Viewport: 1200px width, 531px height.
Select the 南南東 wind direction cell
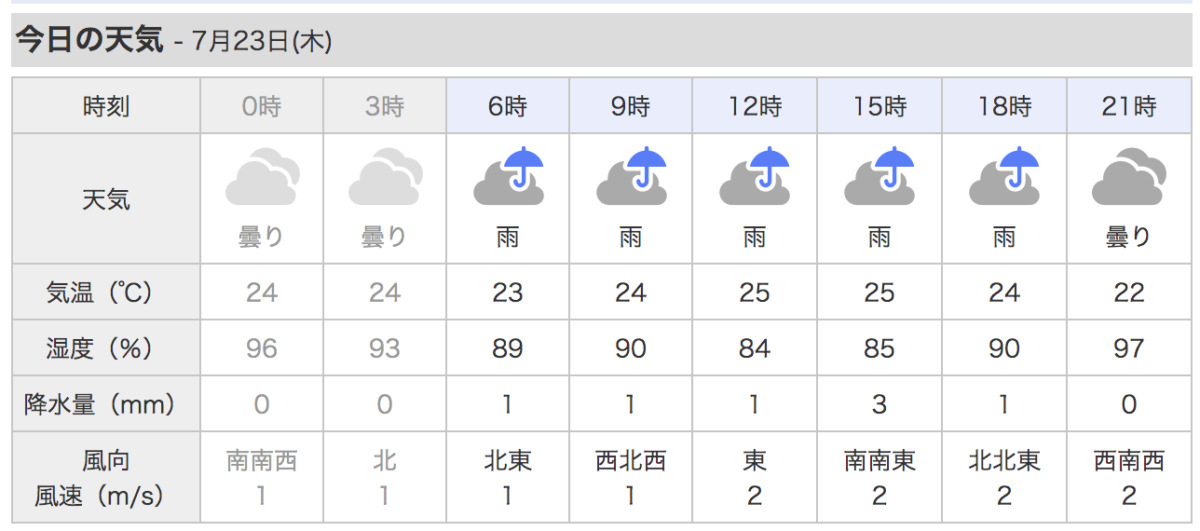(x=880, y=461)
